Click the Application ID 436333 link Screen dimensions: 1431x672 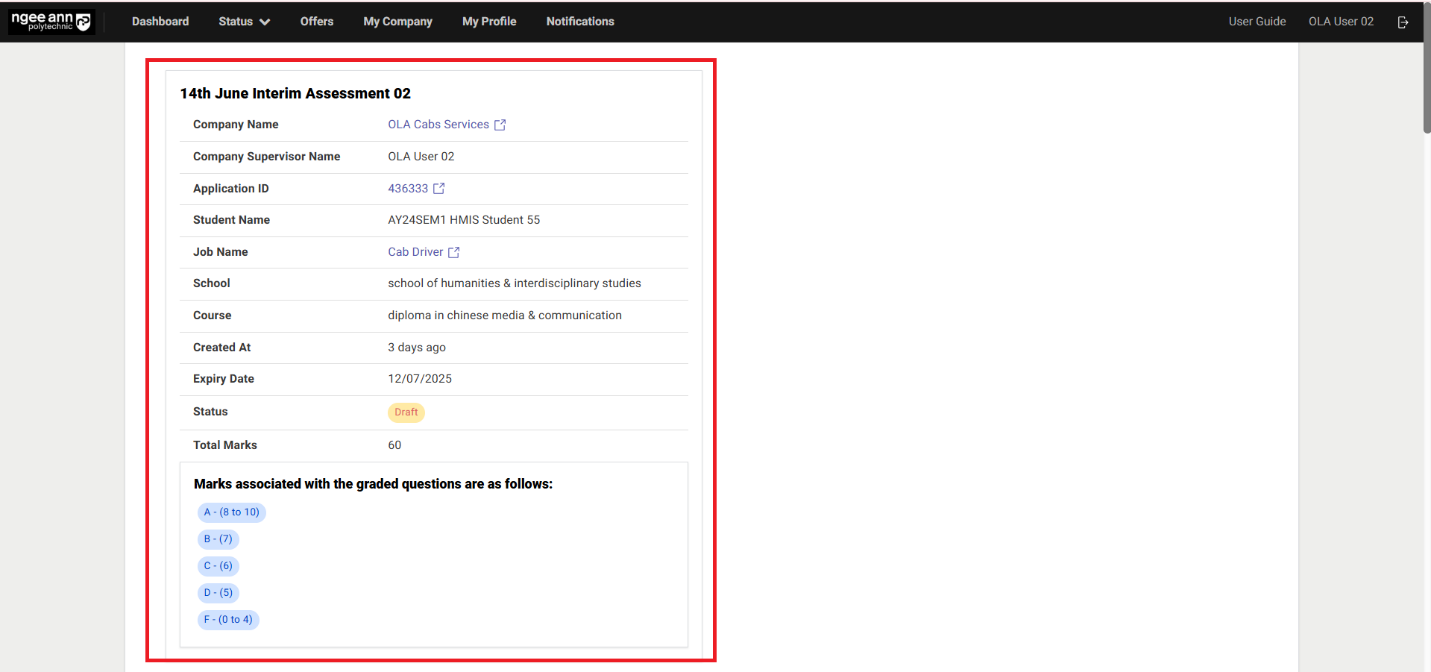pos(407,188)
